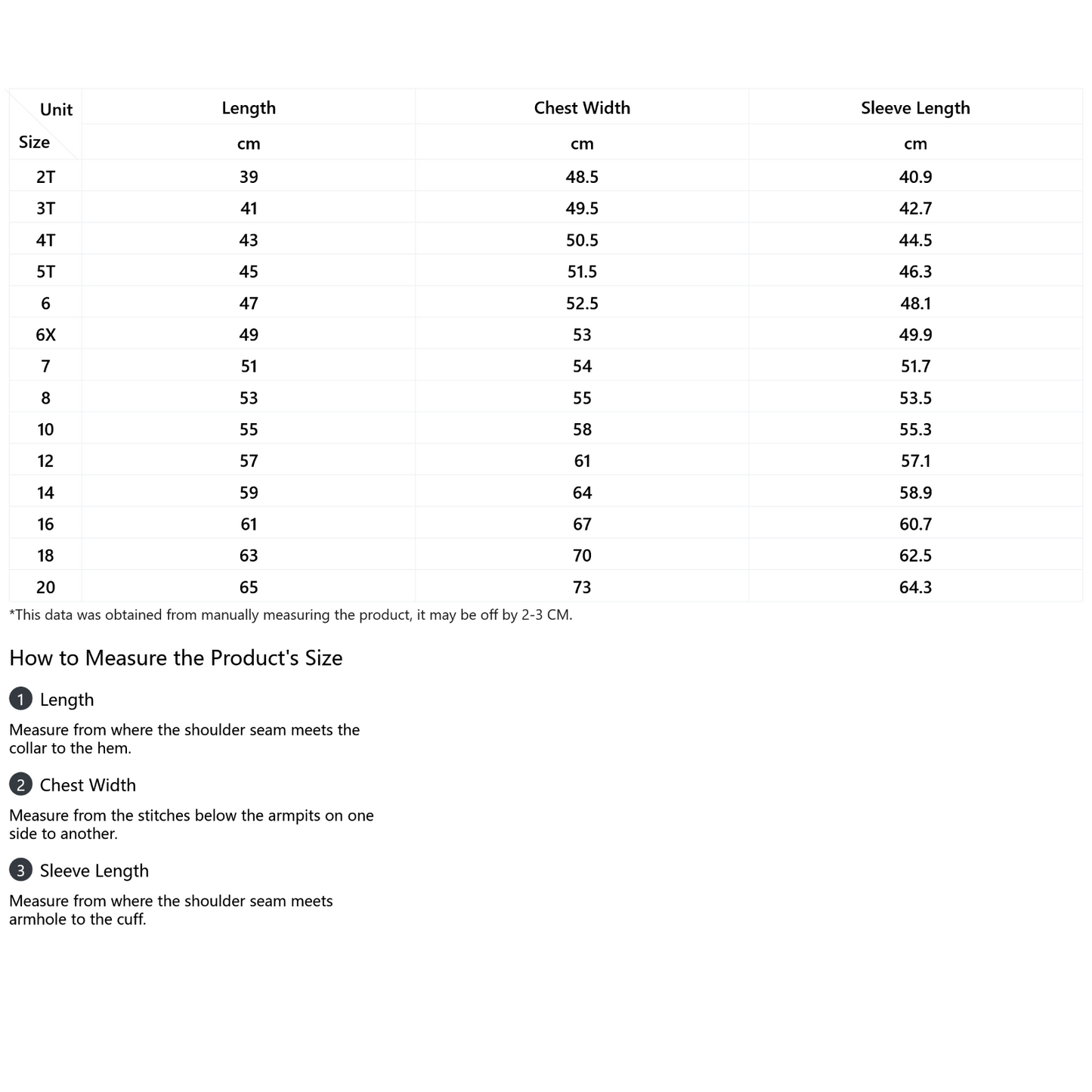
Task: Click the number 1 Length step icon
Action: click(20, 699)
